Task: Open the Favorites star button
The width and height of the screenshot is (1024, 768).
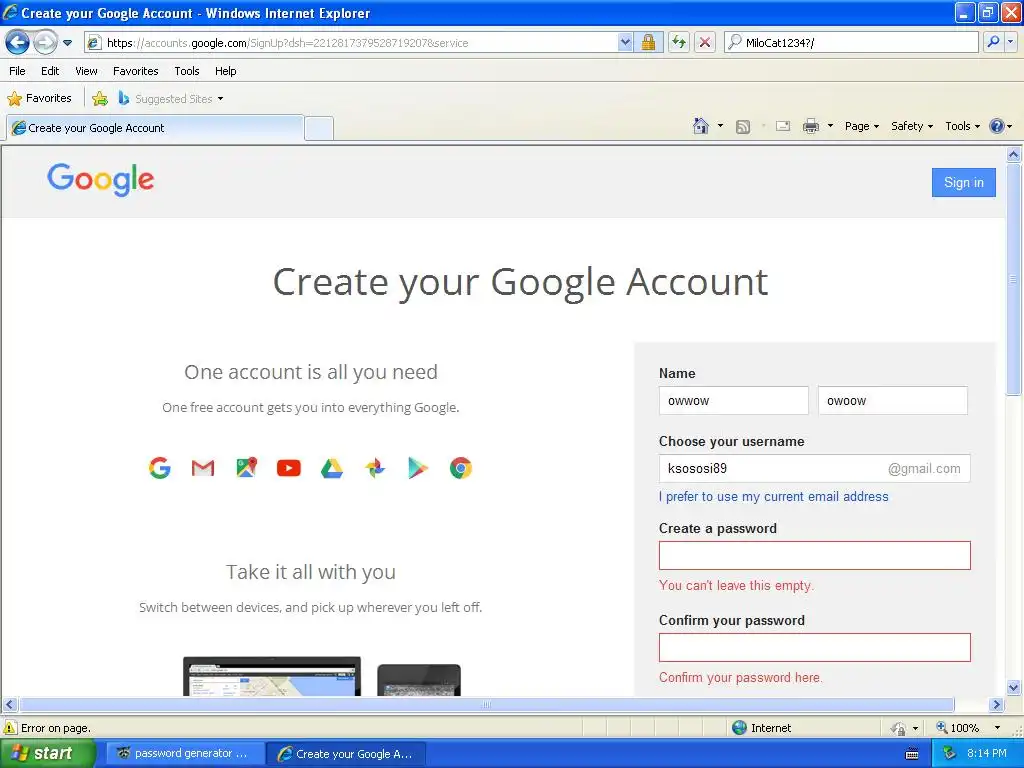Action: tap(39, 99)
